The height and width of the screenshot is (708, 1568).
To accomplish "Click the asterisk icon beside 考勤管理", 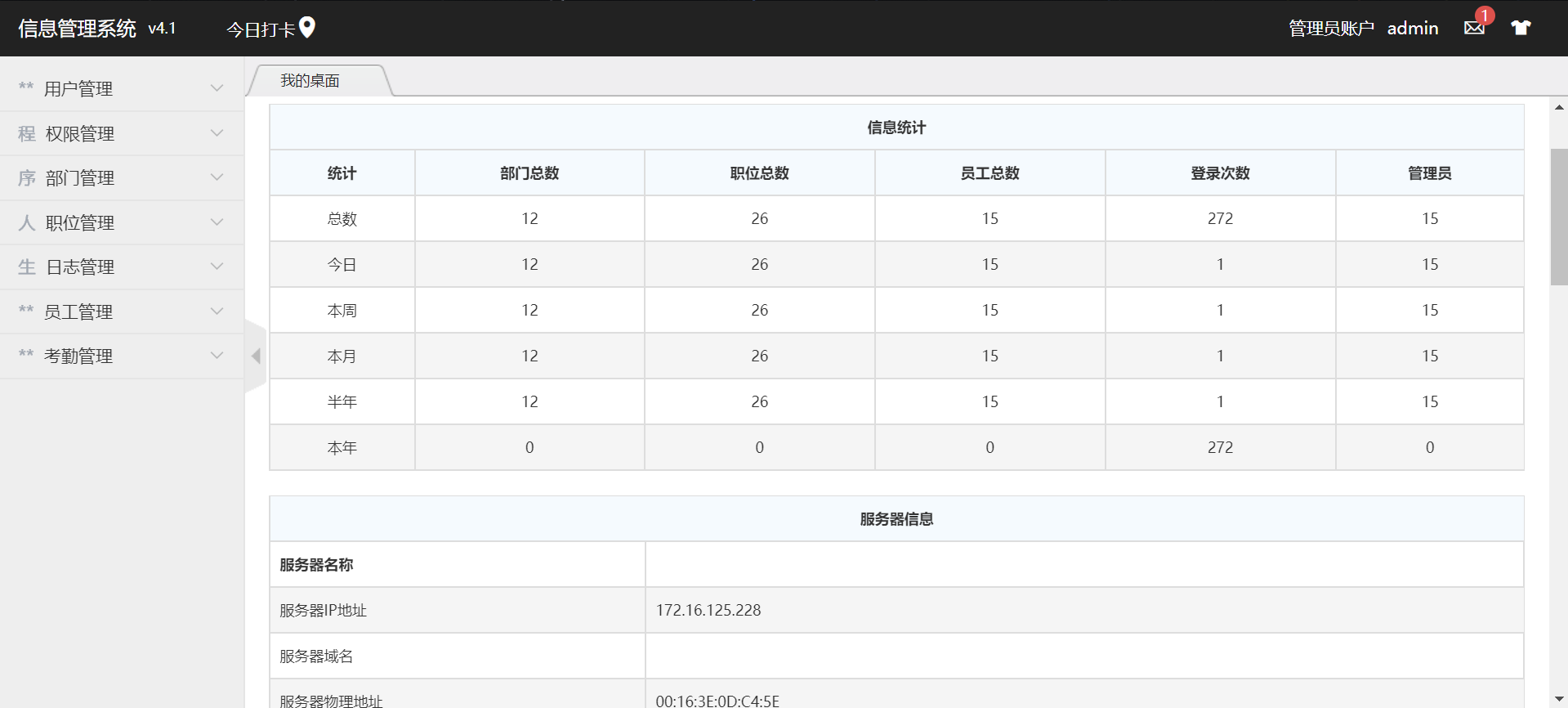I will pos(26,353).
